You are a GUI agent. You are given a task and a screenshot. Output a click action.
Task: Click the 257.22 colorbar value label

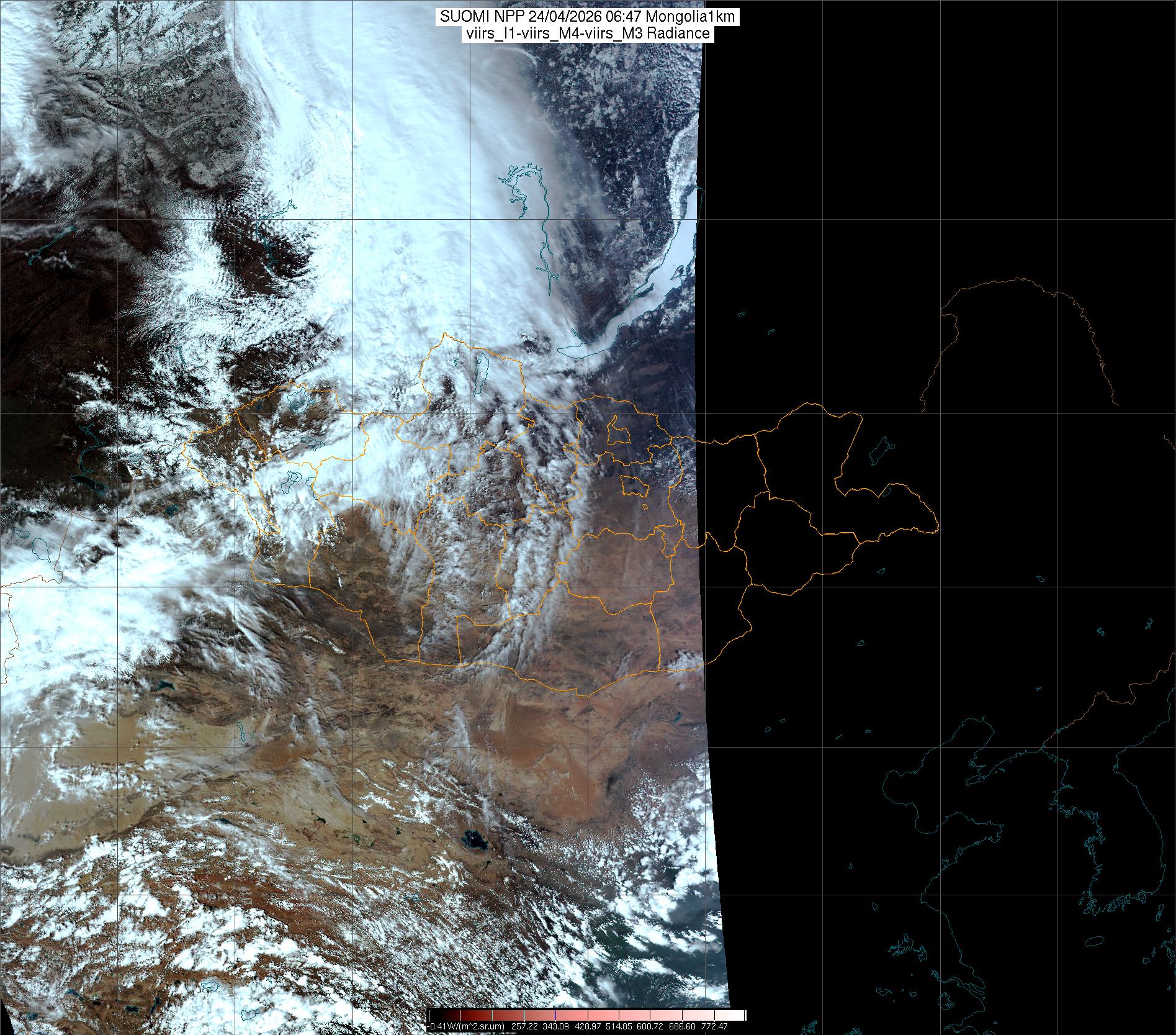click(526, 1026)
